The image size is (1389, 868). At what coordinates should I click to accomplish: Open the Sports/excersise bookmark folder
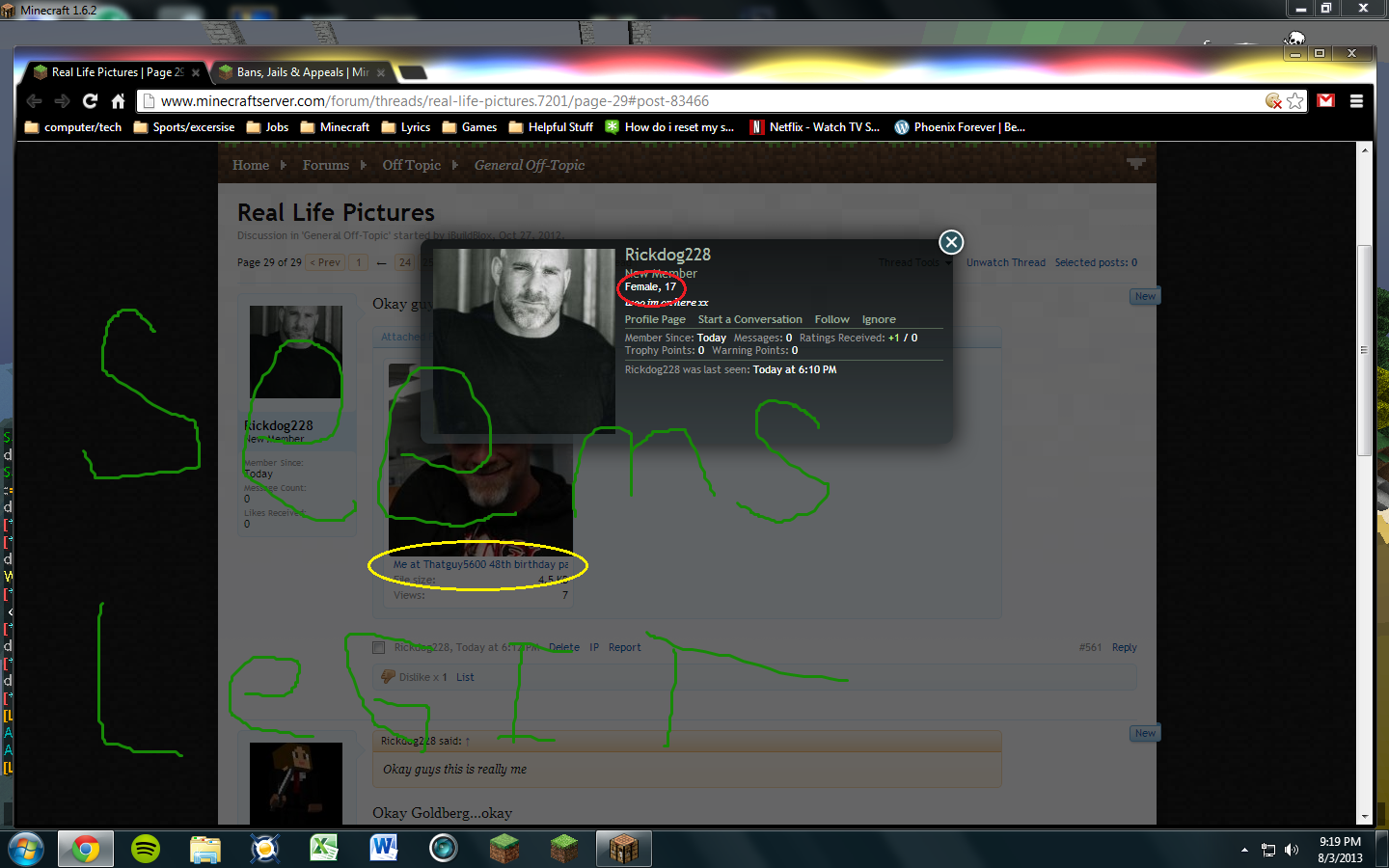[184, 127]
